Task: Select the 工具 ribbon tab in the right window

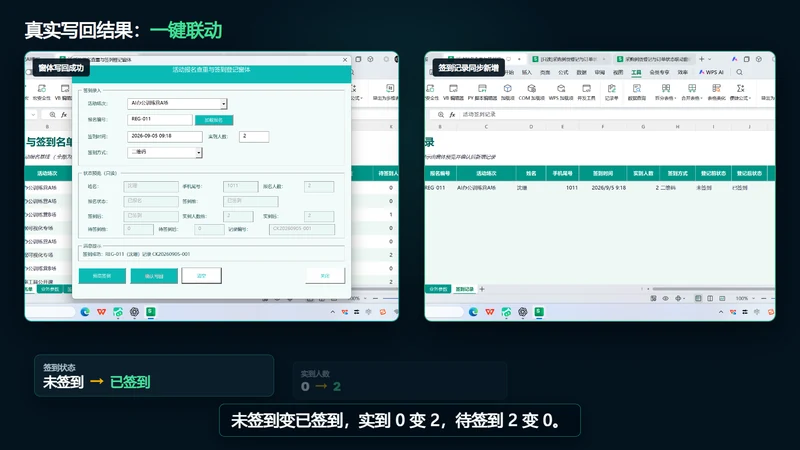Action: click(636, 72)
